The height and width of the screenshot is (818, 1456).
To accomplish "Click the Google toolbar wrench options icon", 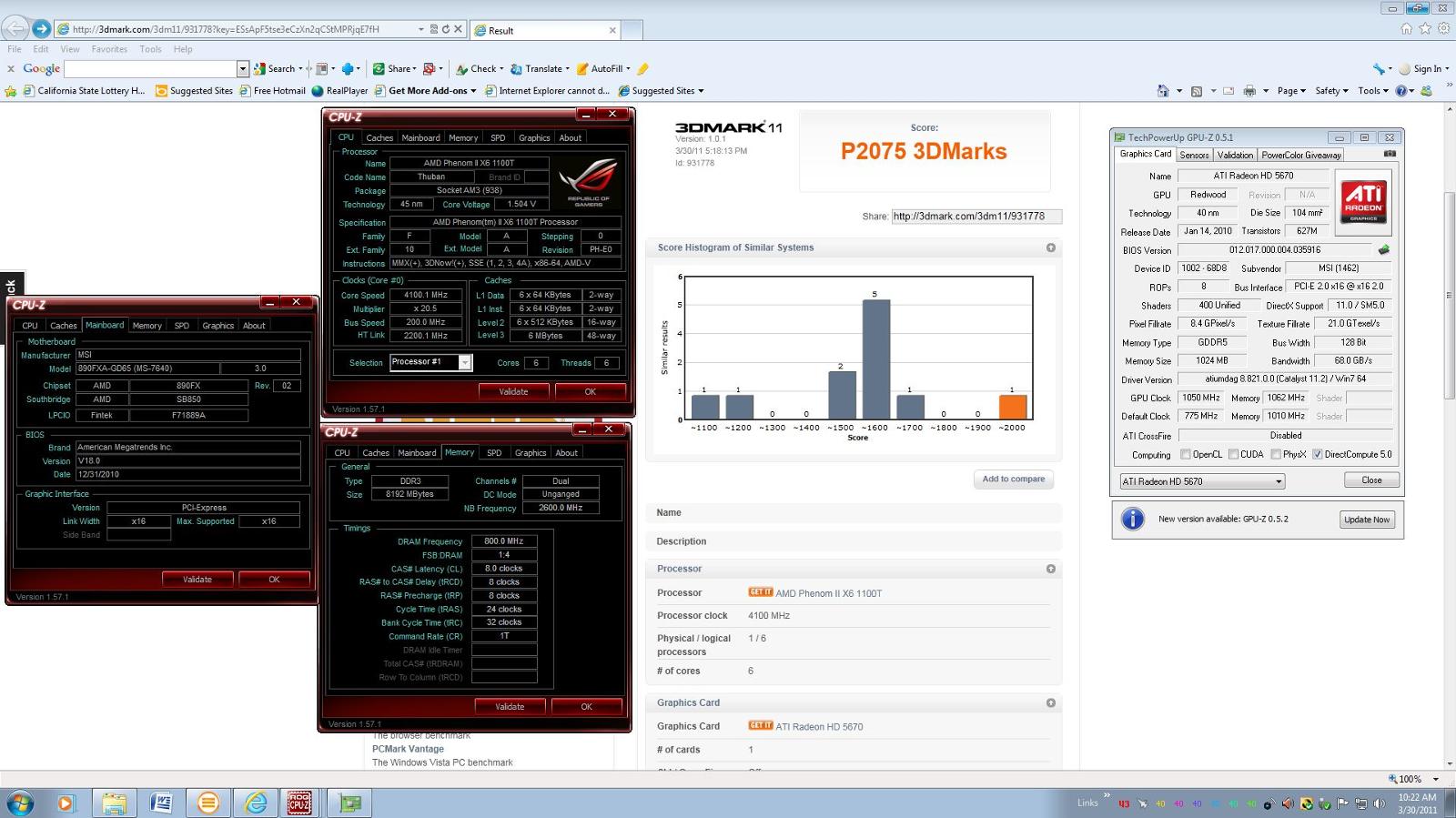I will point(1380,68).
